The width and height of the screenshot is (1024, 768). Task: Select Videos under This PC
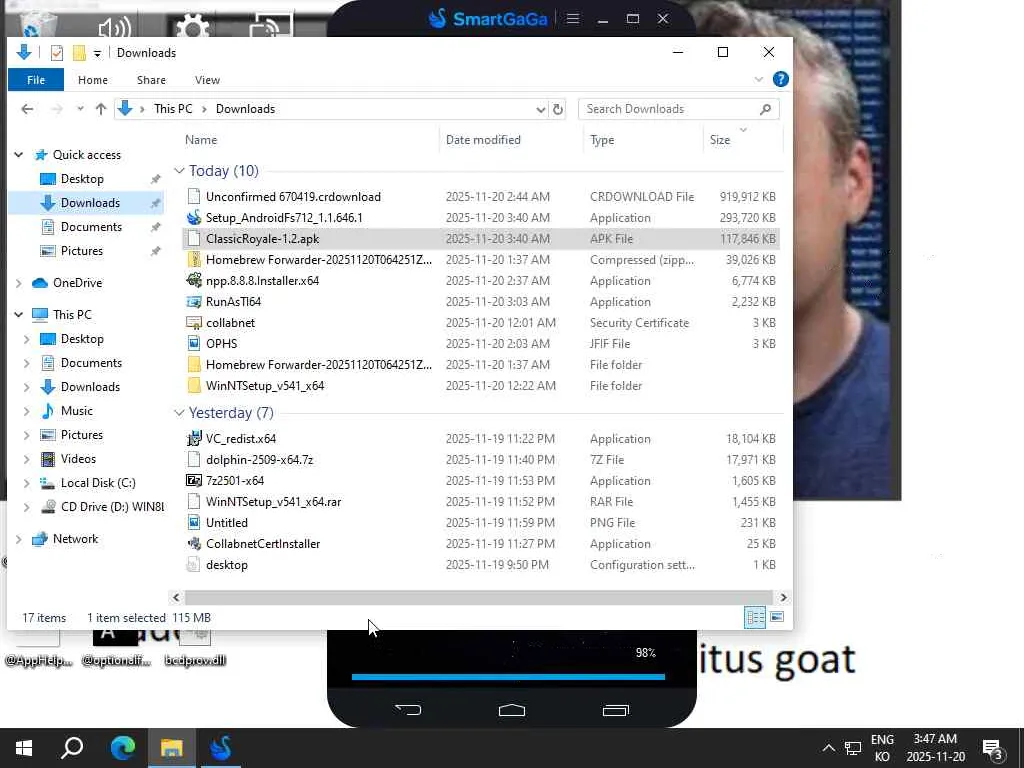78,459
